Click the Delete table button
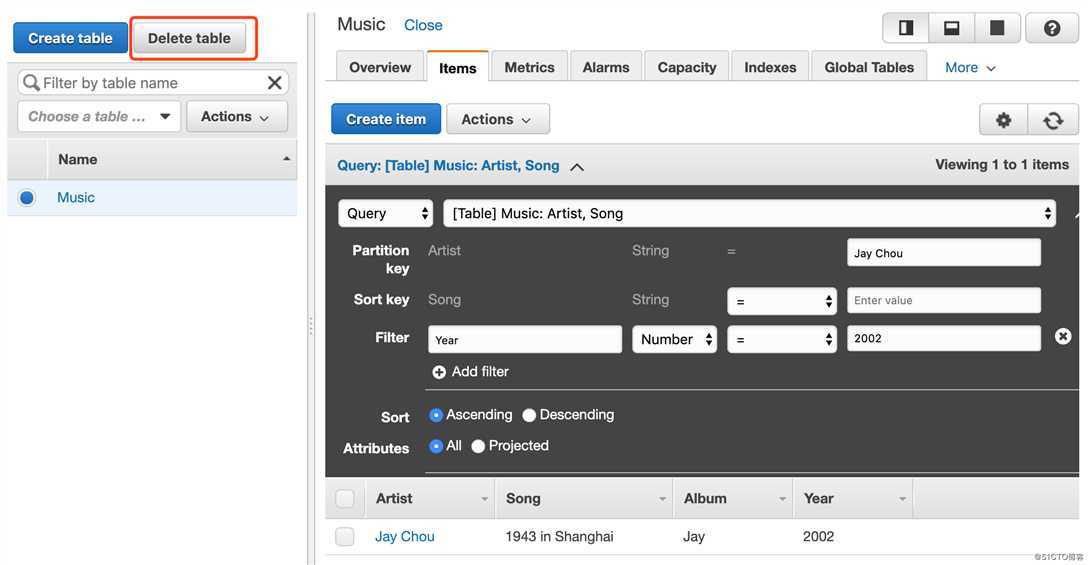1088x565 pixels. coord(189,38)
